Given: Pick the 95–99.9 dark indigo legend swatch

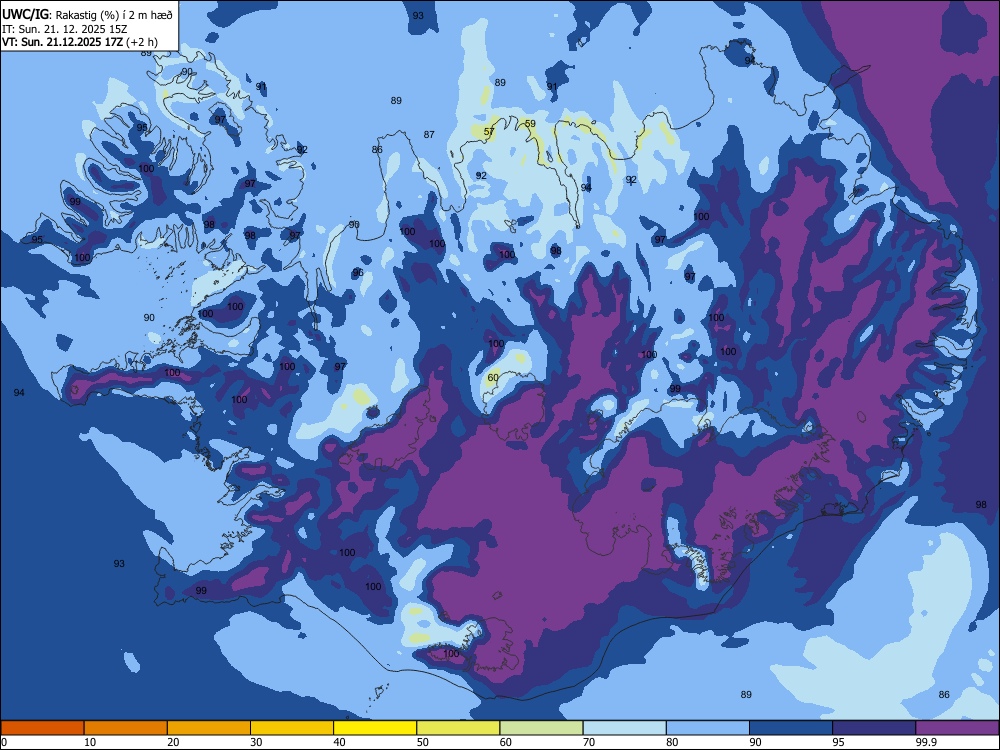Looking at the screenshot, I should (874, 728).
